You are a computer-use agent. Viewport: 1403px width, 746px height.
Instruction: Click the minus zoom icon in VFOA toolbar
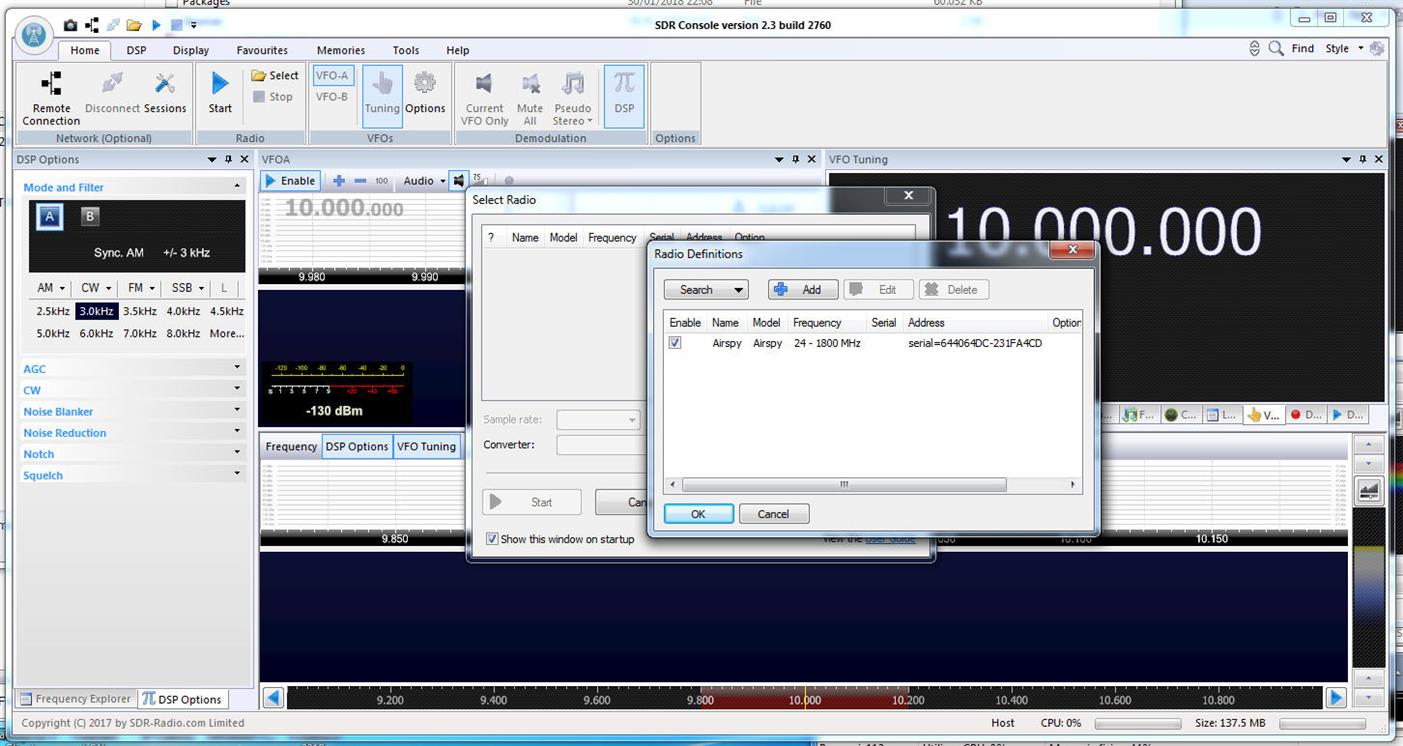[360, 181]
